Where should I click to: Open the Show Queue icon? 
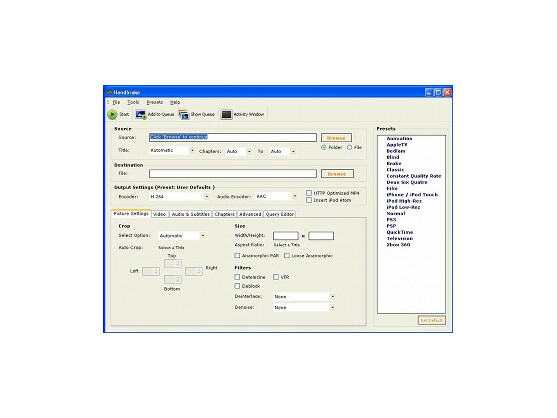pyautogui.click(x=184, y=114)
